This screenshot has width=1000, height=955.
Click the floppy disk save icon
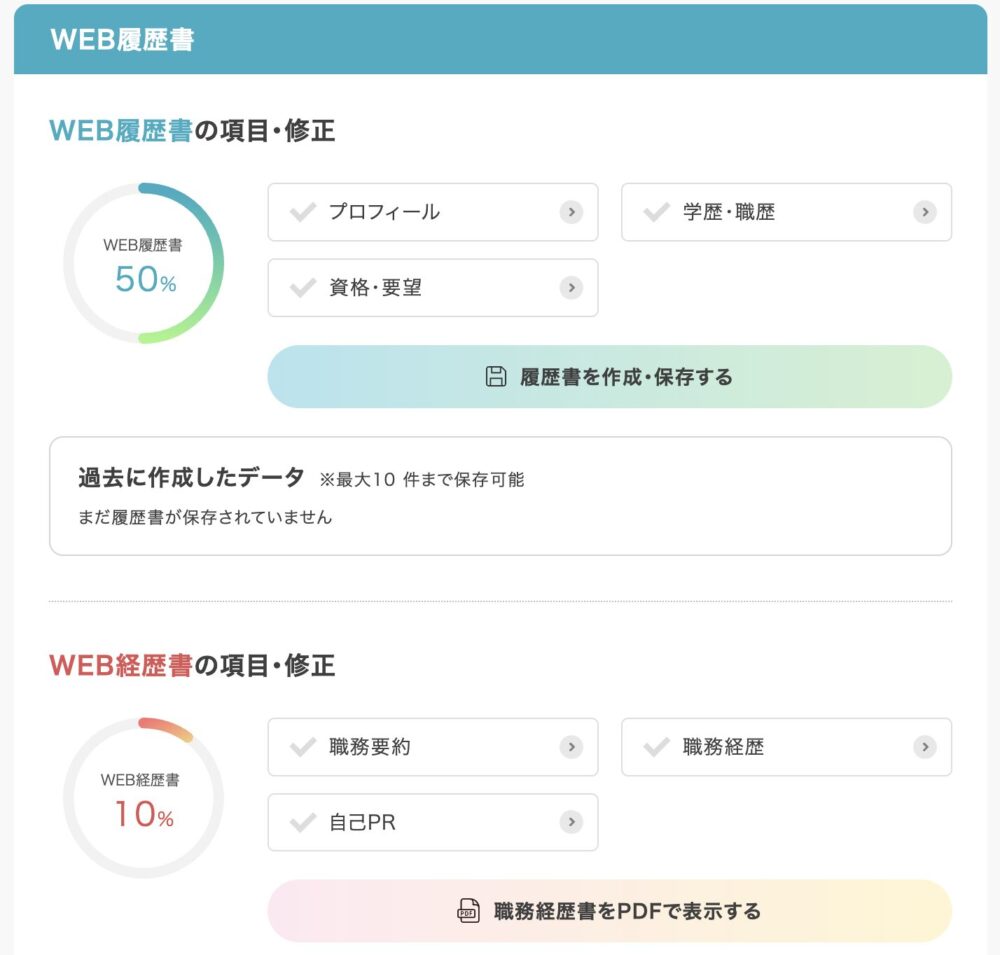tap(496, 376)
